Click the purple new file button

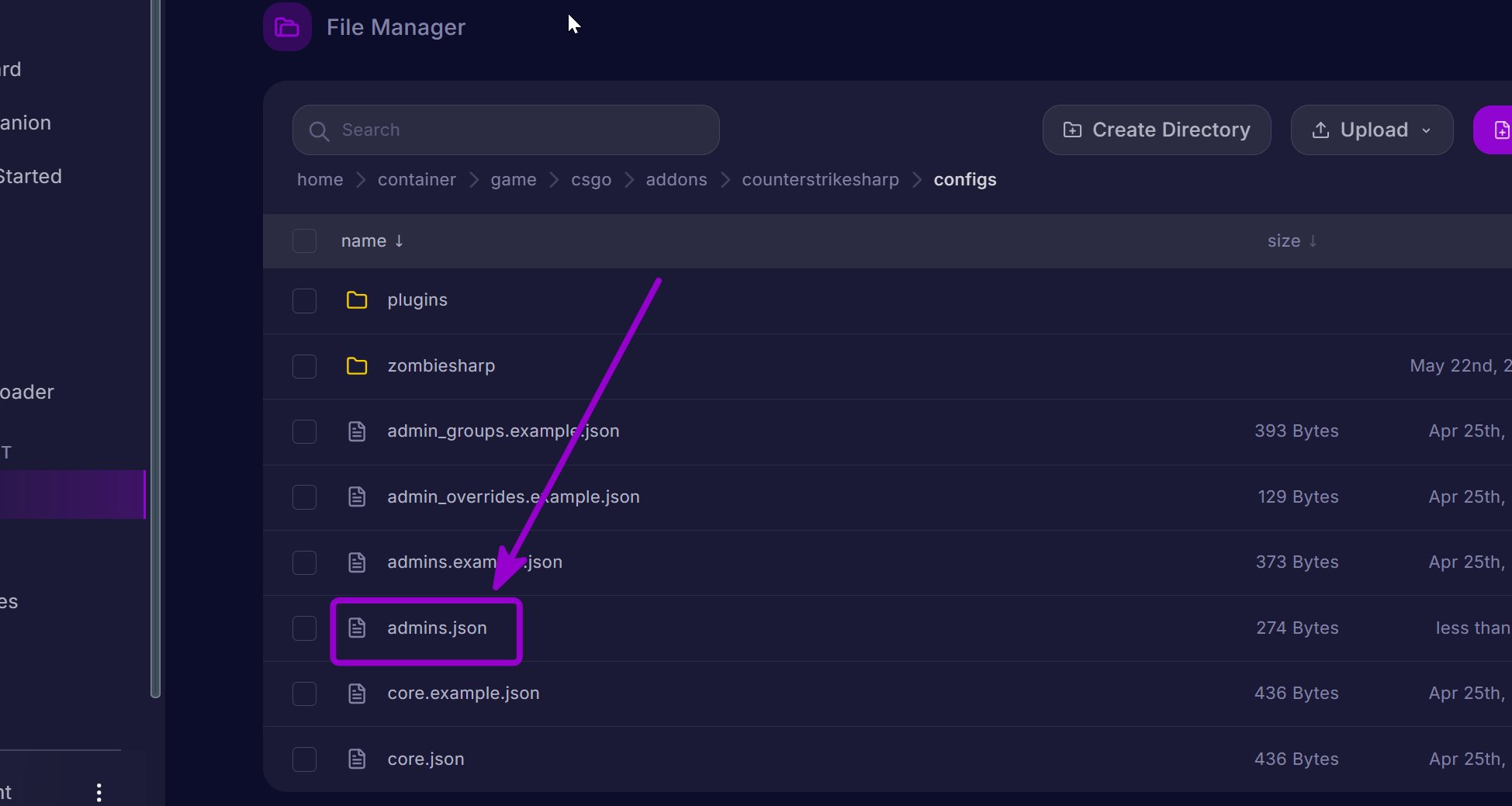[x=1493, y=130]
